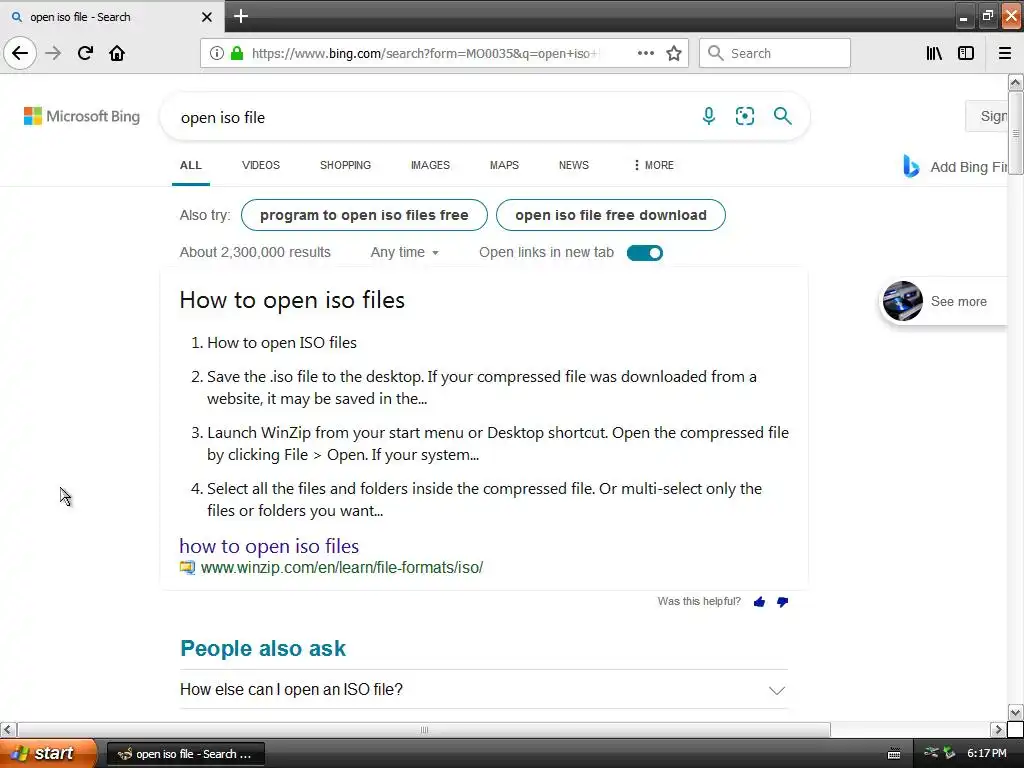The image size is (1024, 768).
Task: Open page actions three-dot menu in address bar
Action: pyautogui.click(x=646, y=53)
